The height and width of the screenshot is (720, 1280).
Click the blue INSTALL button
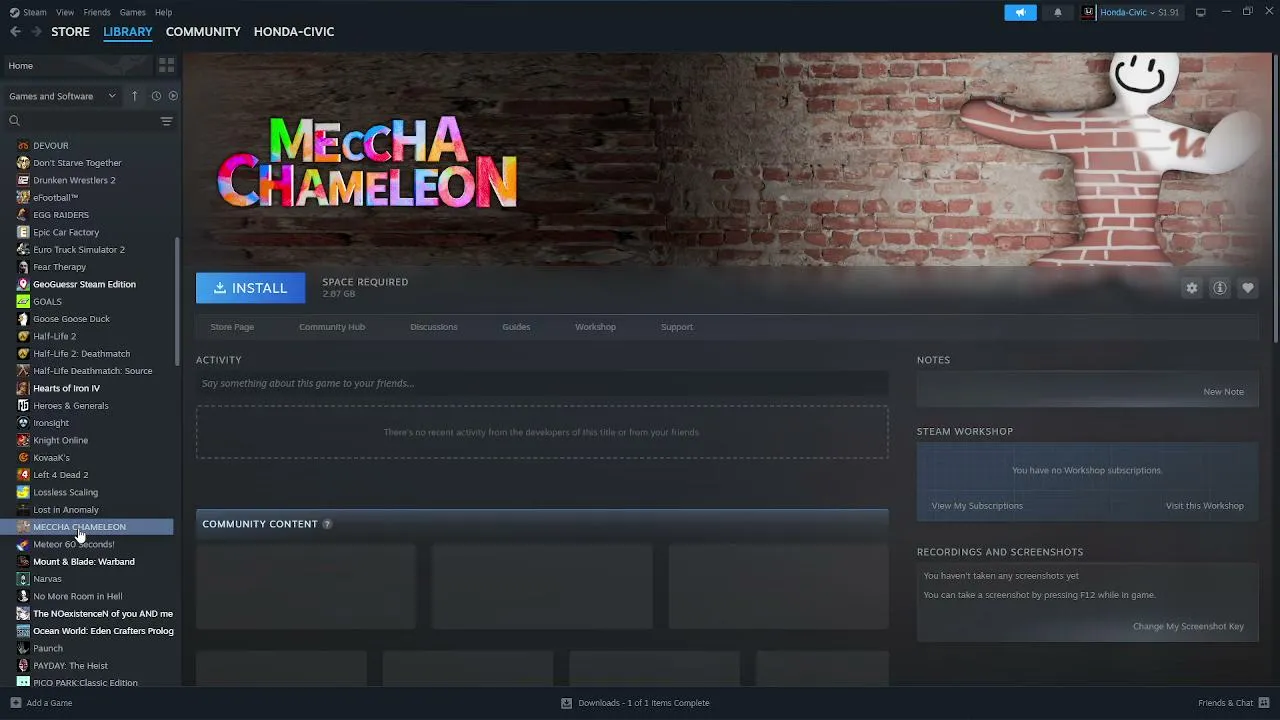250,288
